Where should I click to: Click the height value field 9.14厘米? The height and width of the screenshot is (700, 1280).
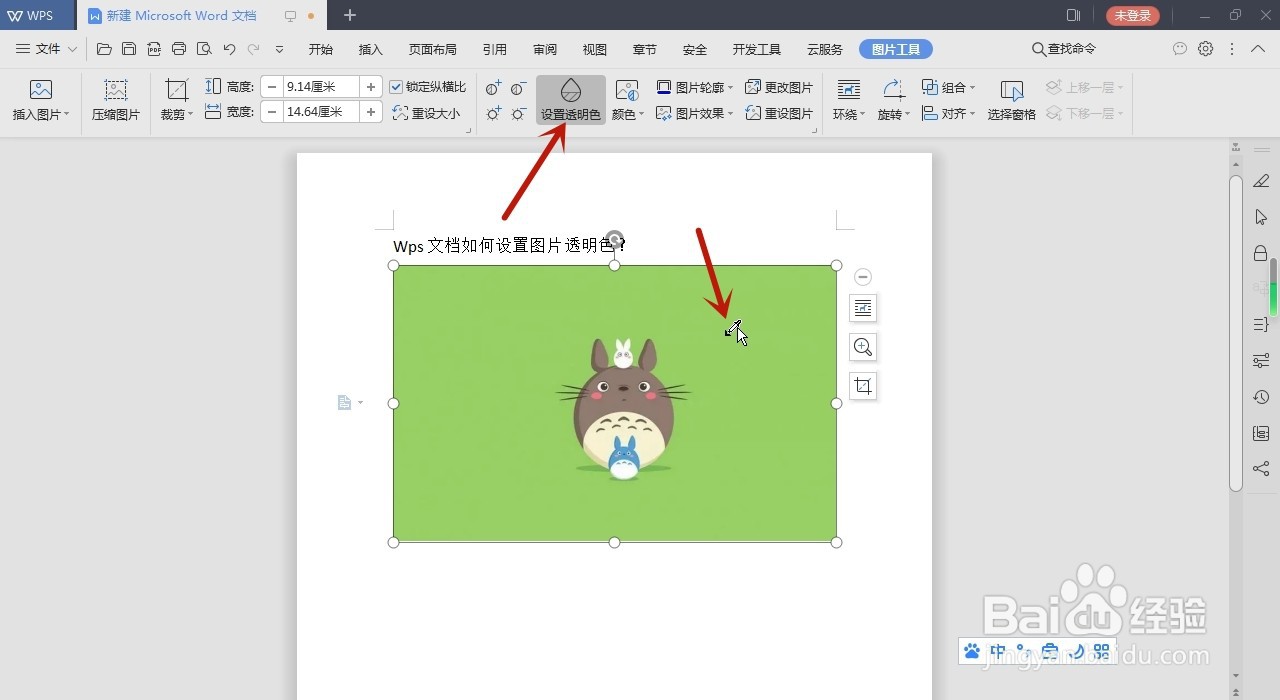[x=321, y=87]
